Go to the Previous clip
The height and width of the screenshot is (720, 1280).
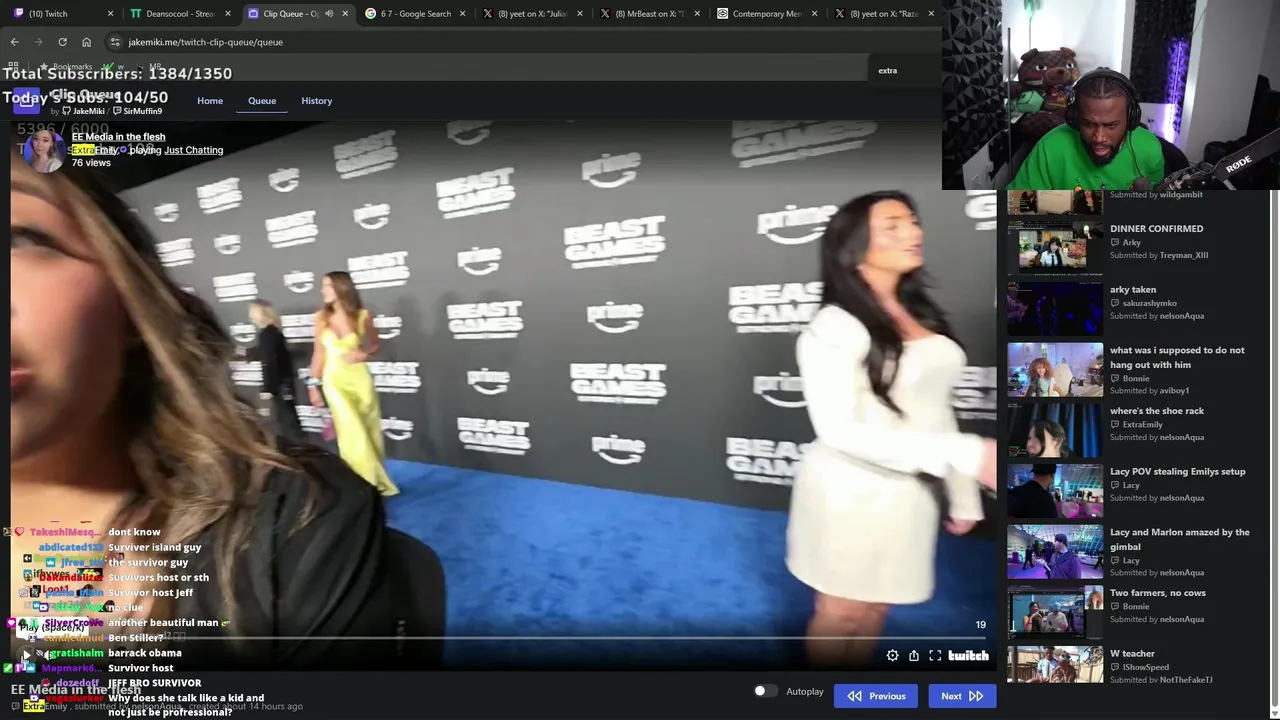[876, 696]
